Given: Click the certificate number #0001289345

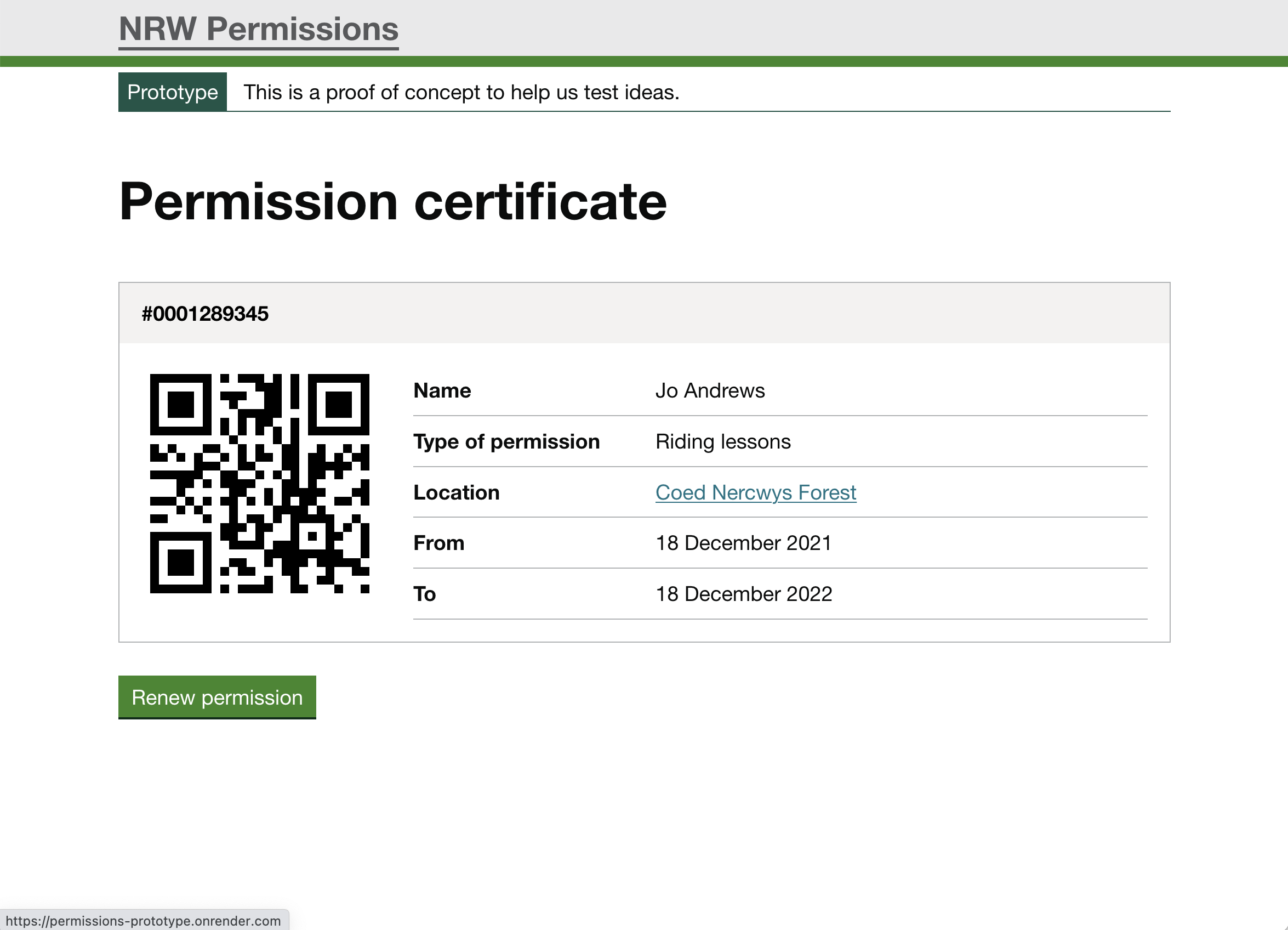Looking at the screenshot, I should pyautogui.click(x=205, y=314).
